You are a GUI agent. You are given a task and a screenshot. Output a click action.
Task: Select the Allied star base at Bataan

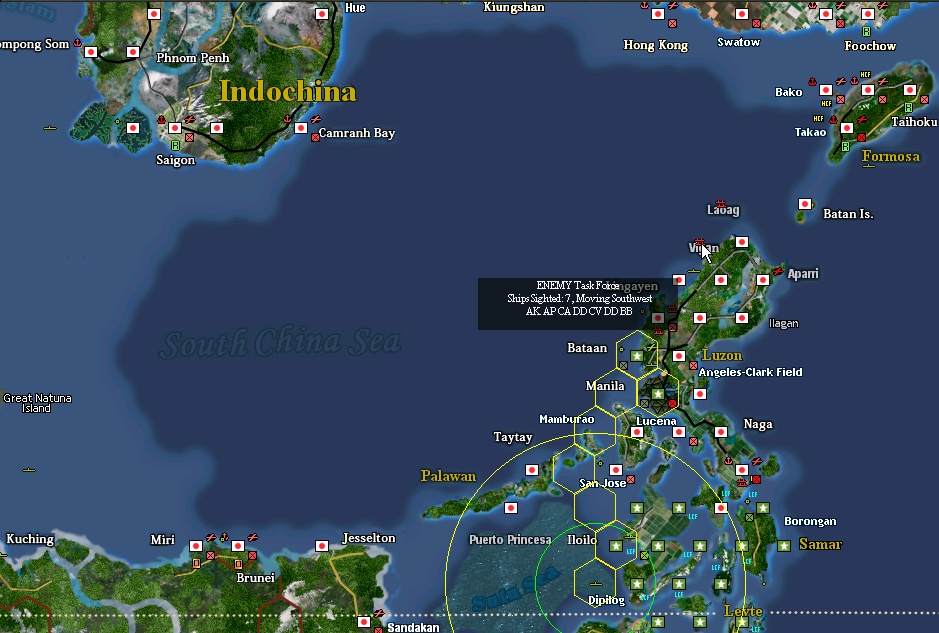pyautogui.click(x=637, y=356)
